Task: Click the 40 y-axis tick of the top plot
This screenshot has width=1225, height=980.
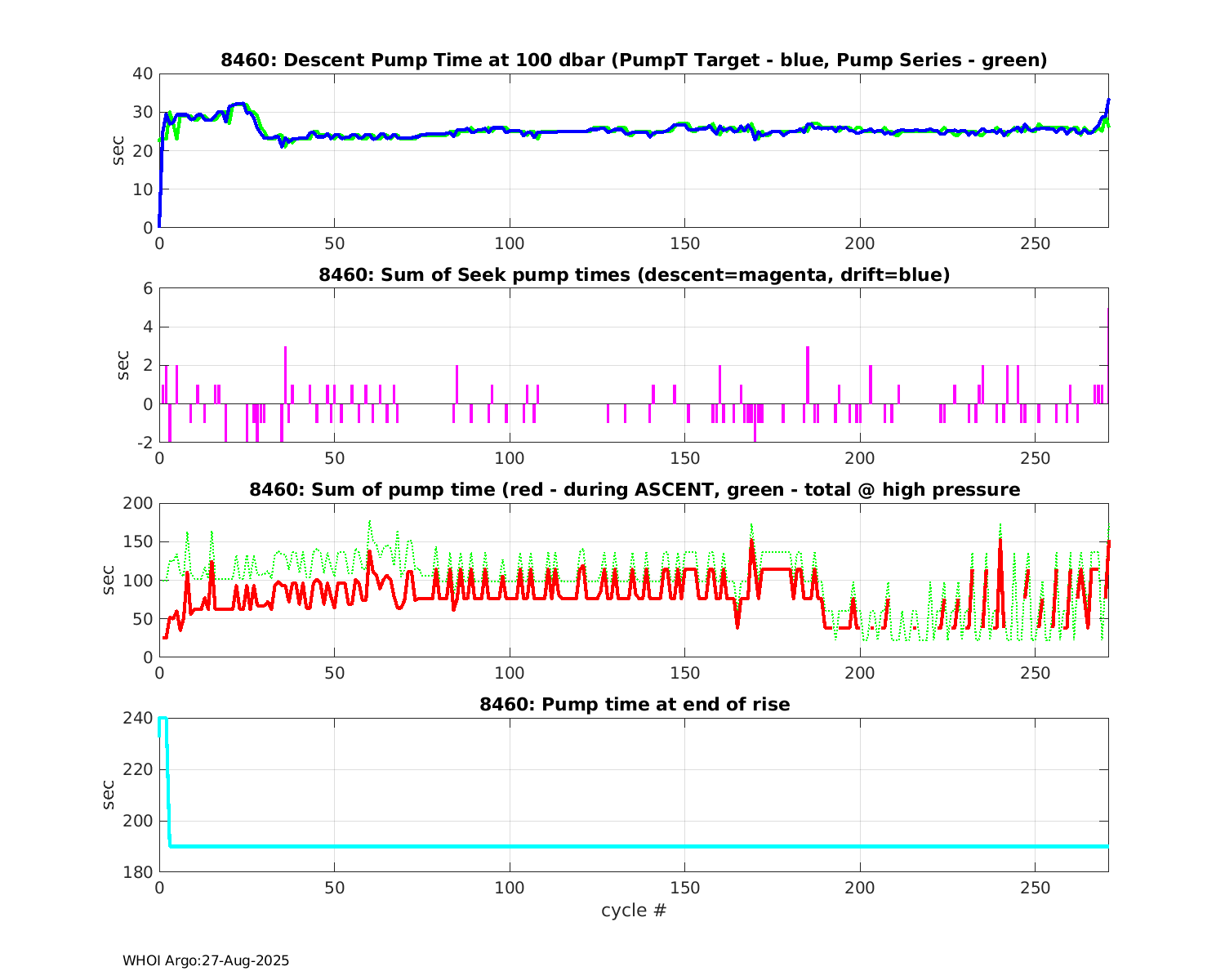Action: point(143,73)
